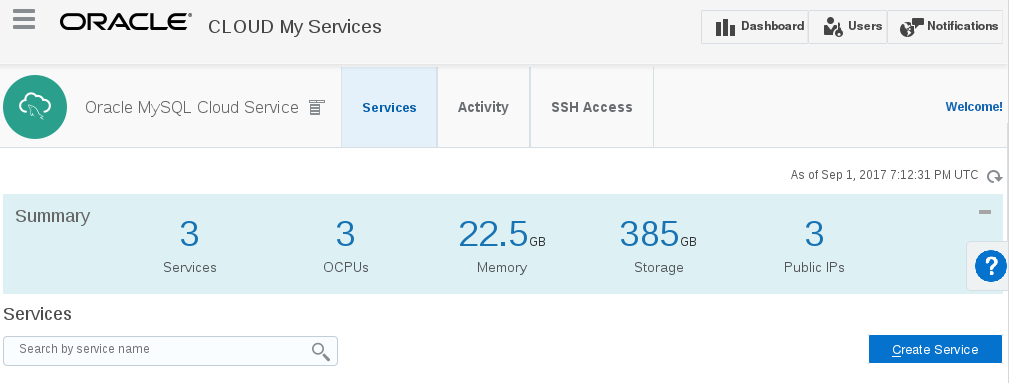The height and width of the screenshot is (383, 1009).
Task: Click the Summary heading
Action: pos(53,216)
